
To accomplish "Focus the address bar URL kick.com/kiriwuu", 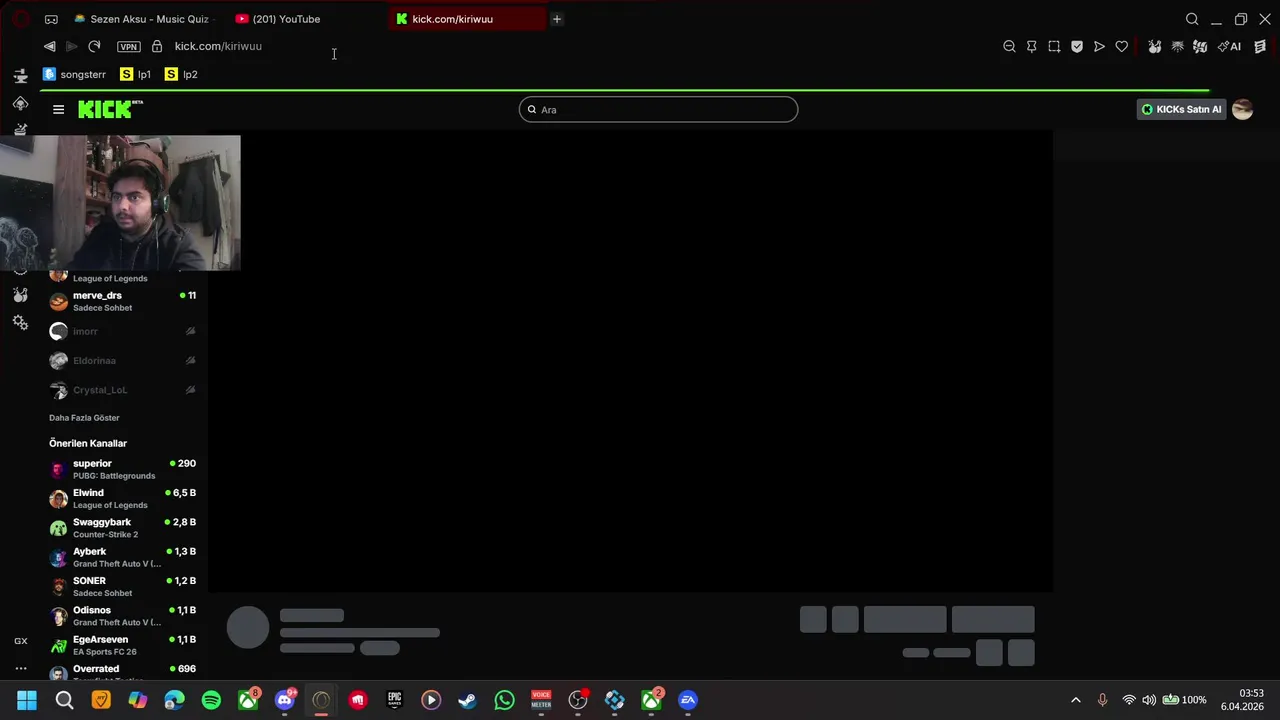I will click(218, 46).
